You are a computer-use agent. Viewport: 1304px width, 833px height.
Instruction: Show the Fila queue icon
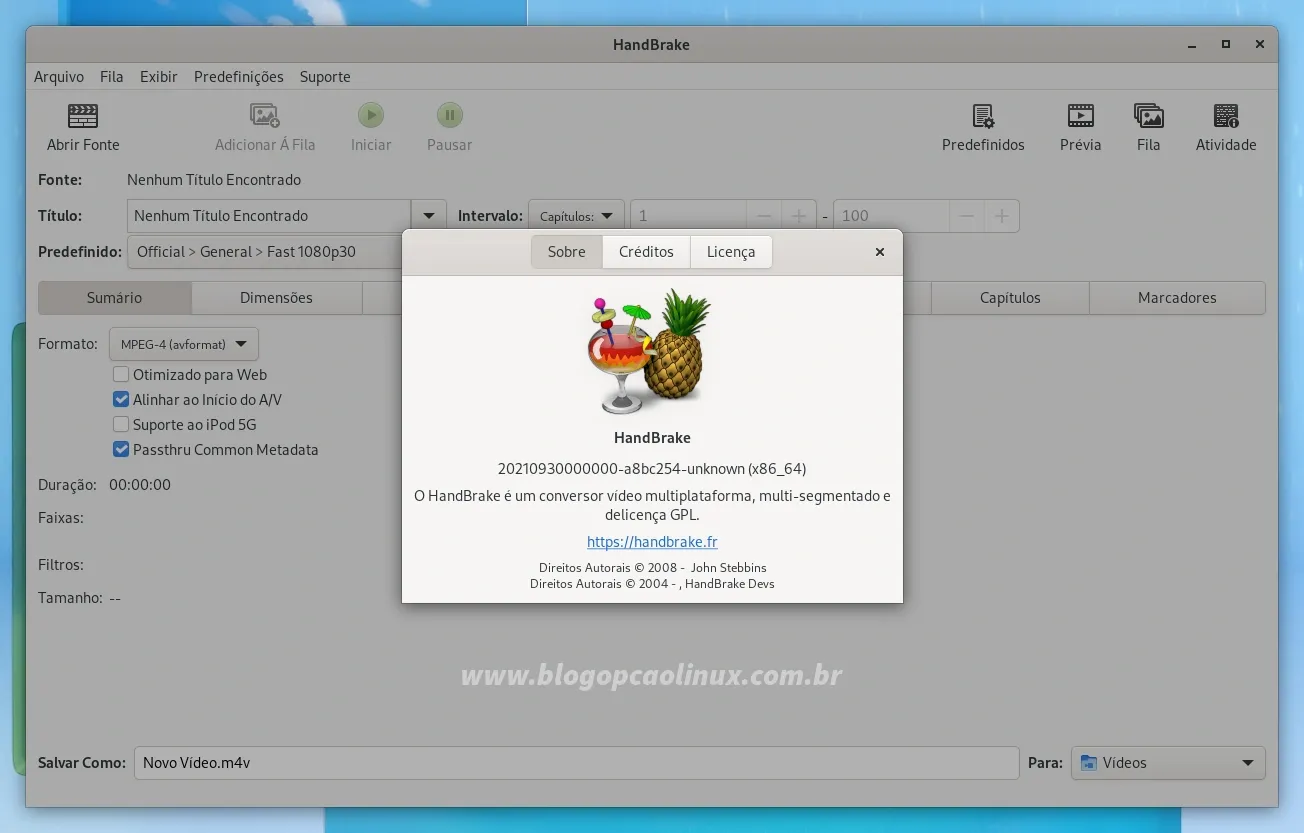pyautogui.click(x=1149, y=116)
